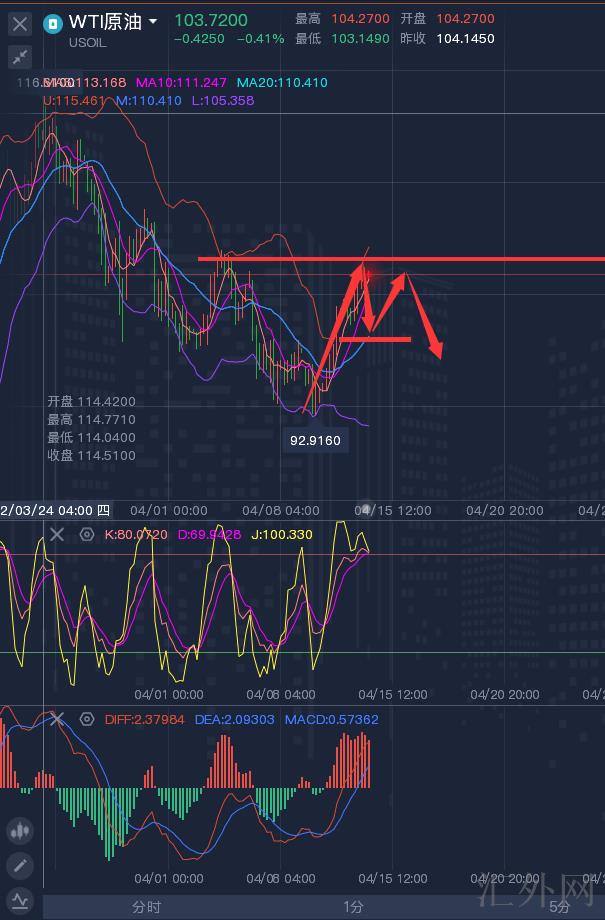
Task: Switch to the 分时 timeframe tab
Action: pos(147,907)
